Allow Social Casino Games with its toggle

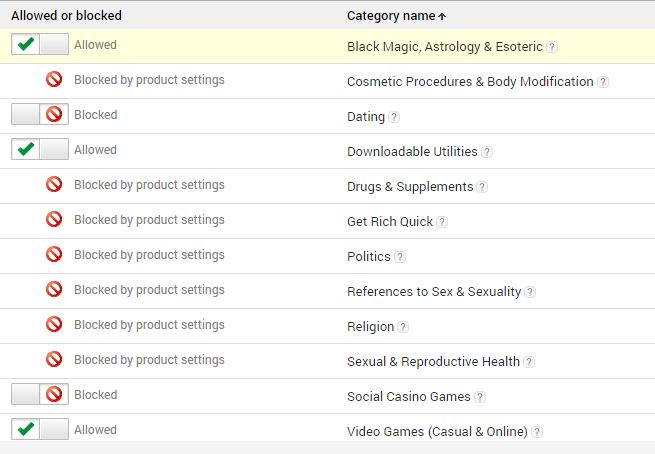pos(40,395)
